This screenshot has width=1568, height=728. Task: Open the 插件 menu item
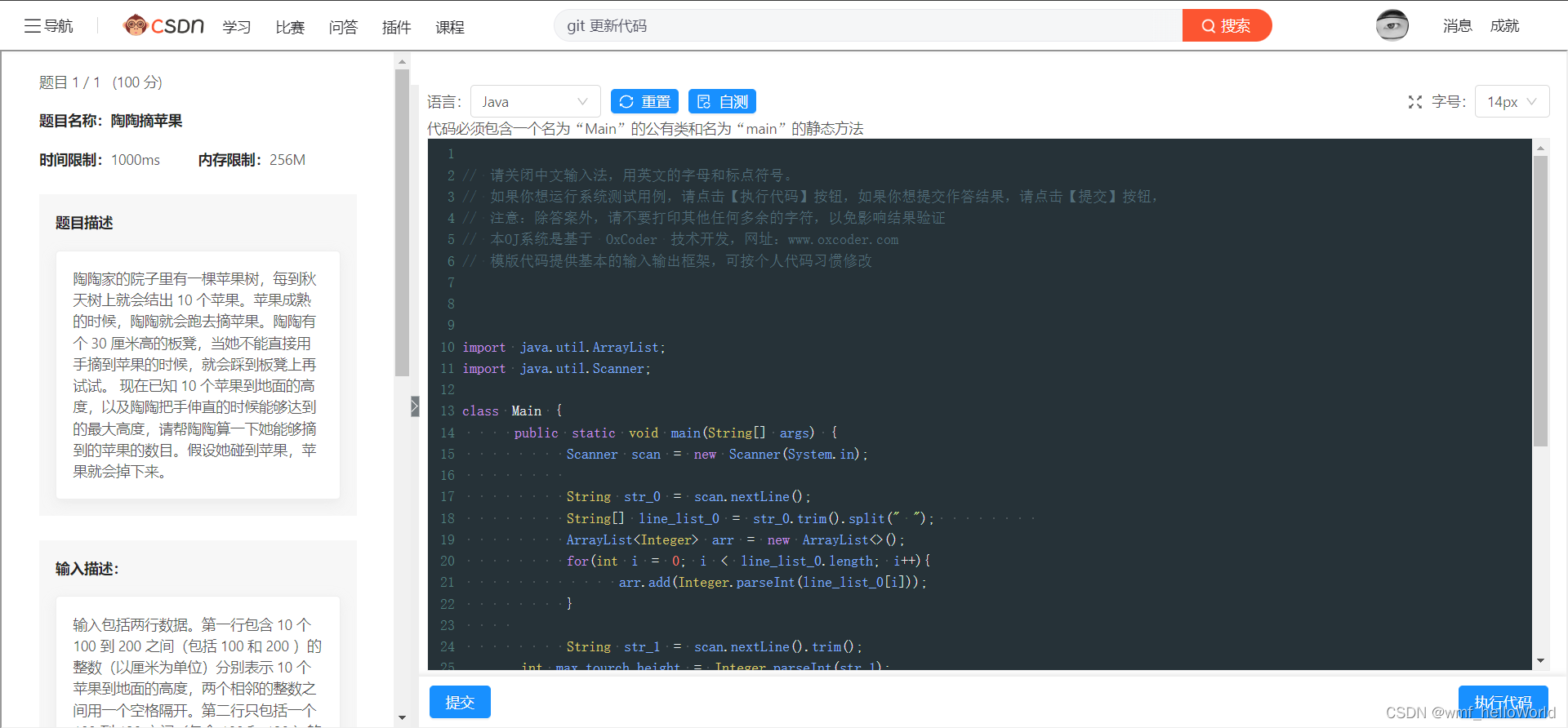click(396, 27)
